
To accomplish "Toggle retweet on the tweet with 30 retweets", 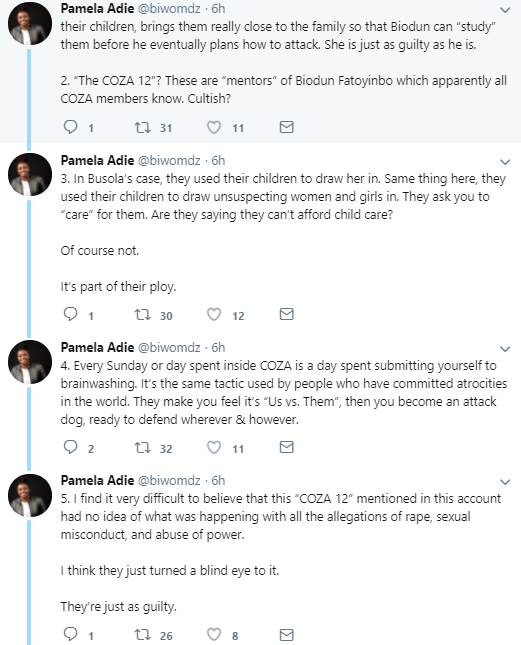I will tap(143, 314).
